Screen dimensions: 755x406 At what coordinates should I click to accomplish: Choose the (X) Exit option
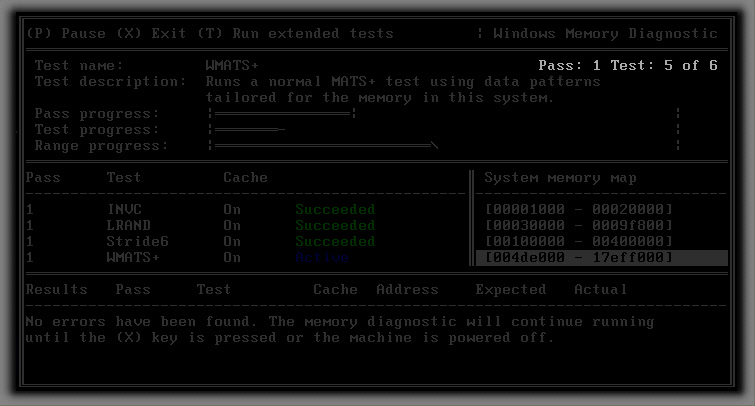(x=151, y=33)
